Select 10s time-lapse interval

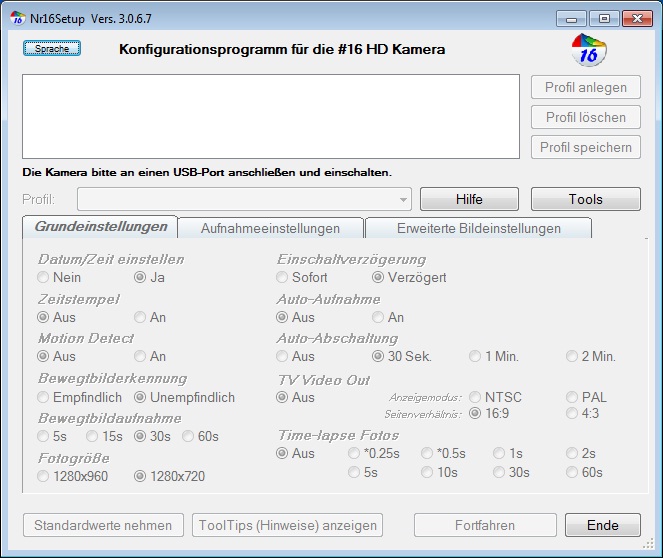(440, 472)
